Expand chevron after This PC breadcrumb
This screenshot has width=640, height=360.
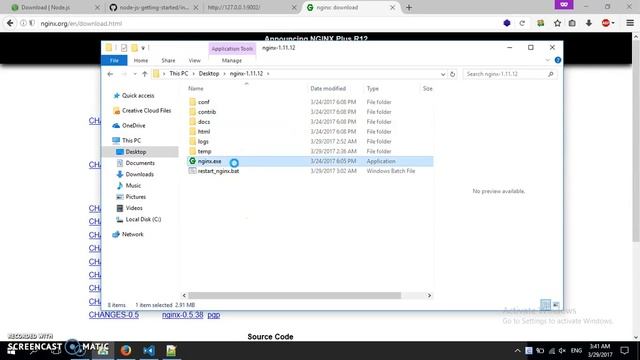tap(193, 74)
